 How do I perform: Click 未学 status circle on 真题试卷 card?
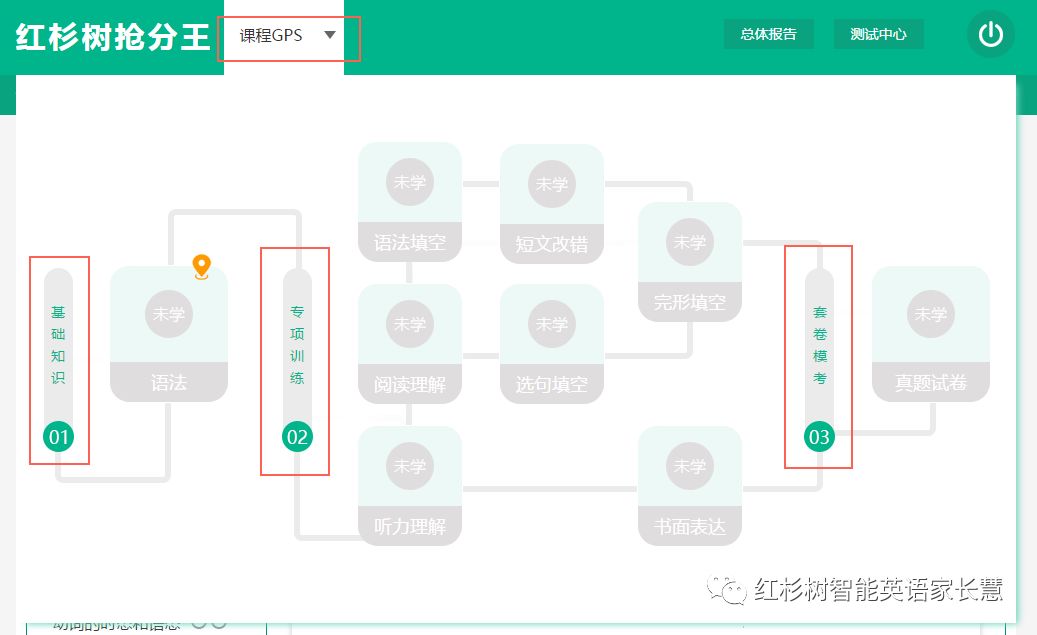pyautogui.click(x=931, y=314)
